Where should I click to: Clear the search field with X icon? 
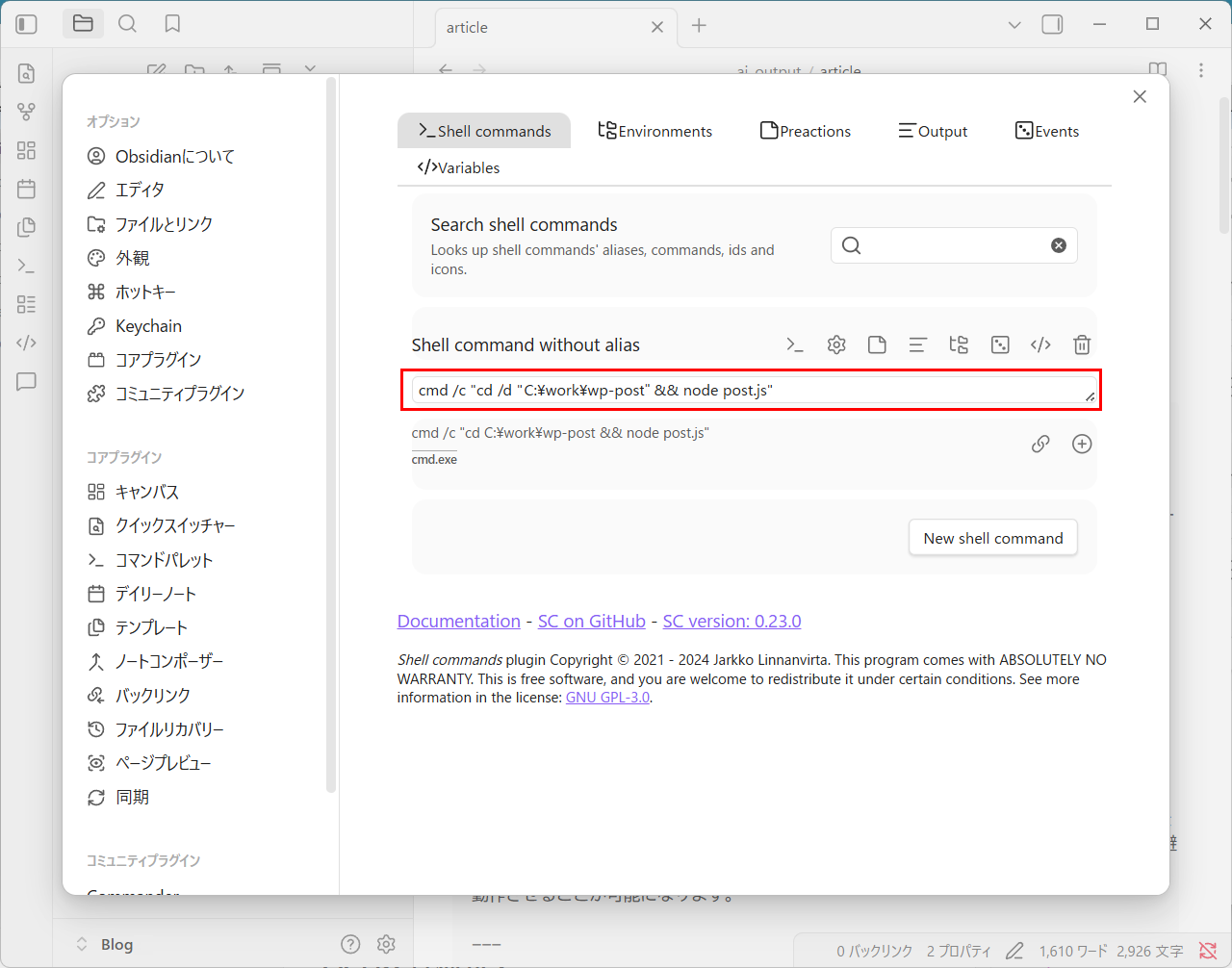click(x=1059, y=245)
